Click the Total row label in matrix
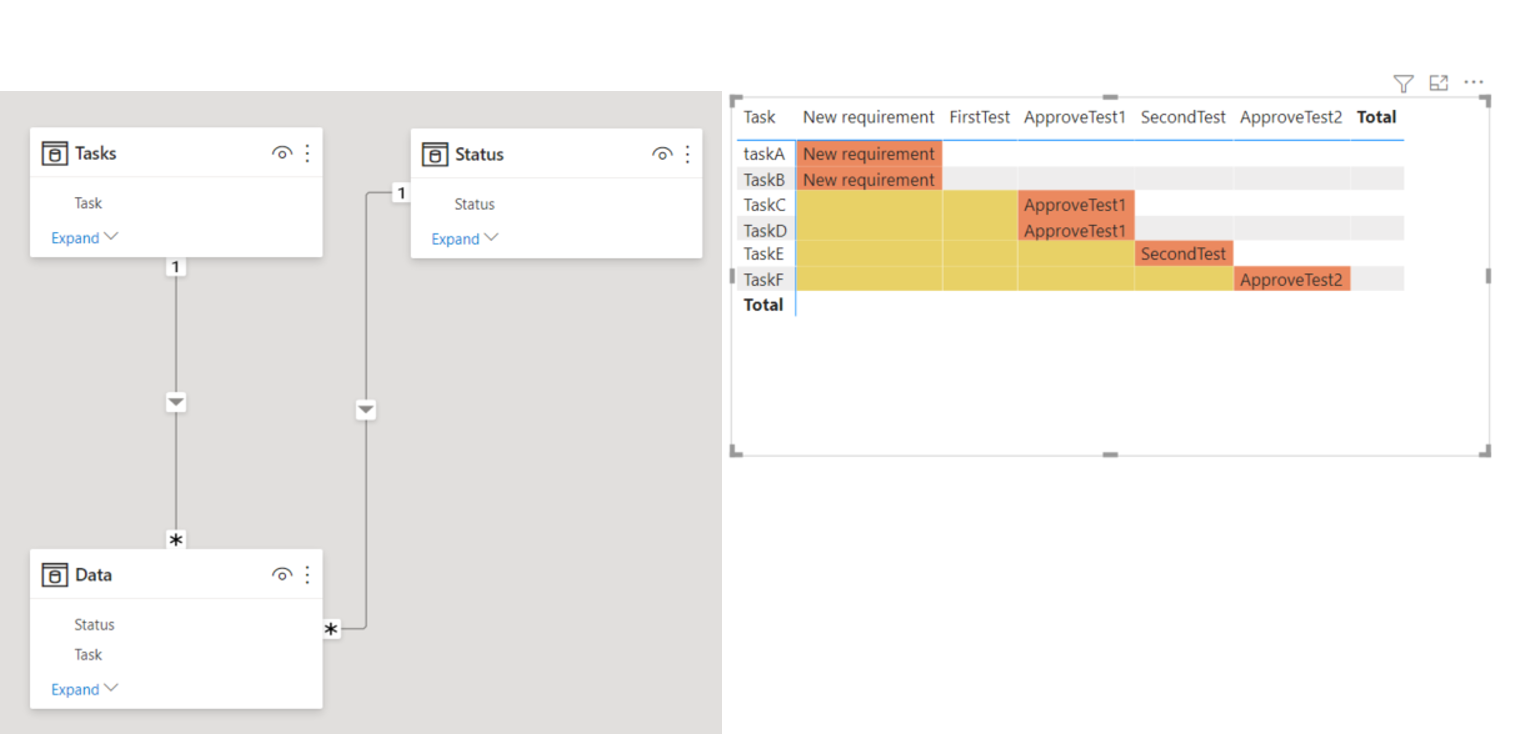Viewport: 1520px width, 734px height. coord(763,305)
